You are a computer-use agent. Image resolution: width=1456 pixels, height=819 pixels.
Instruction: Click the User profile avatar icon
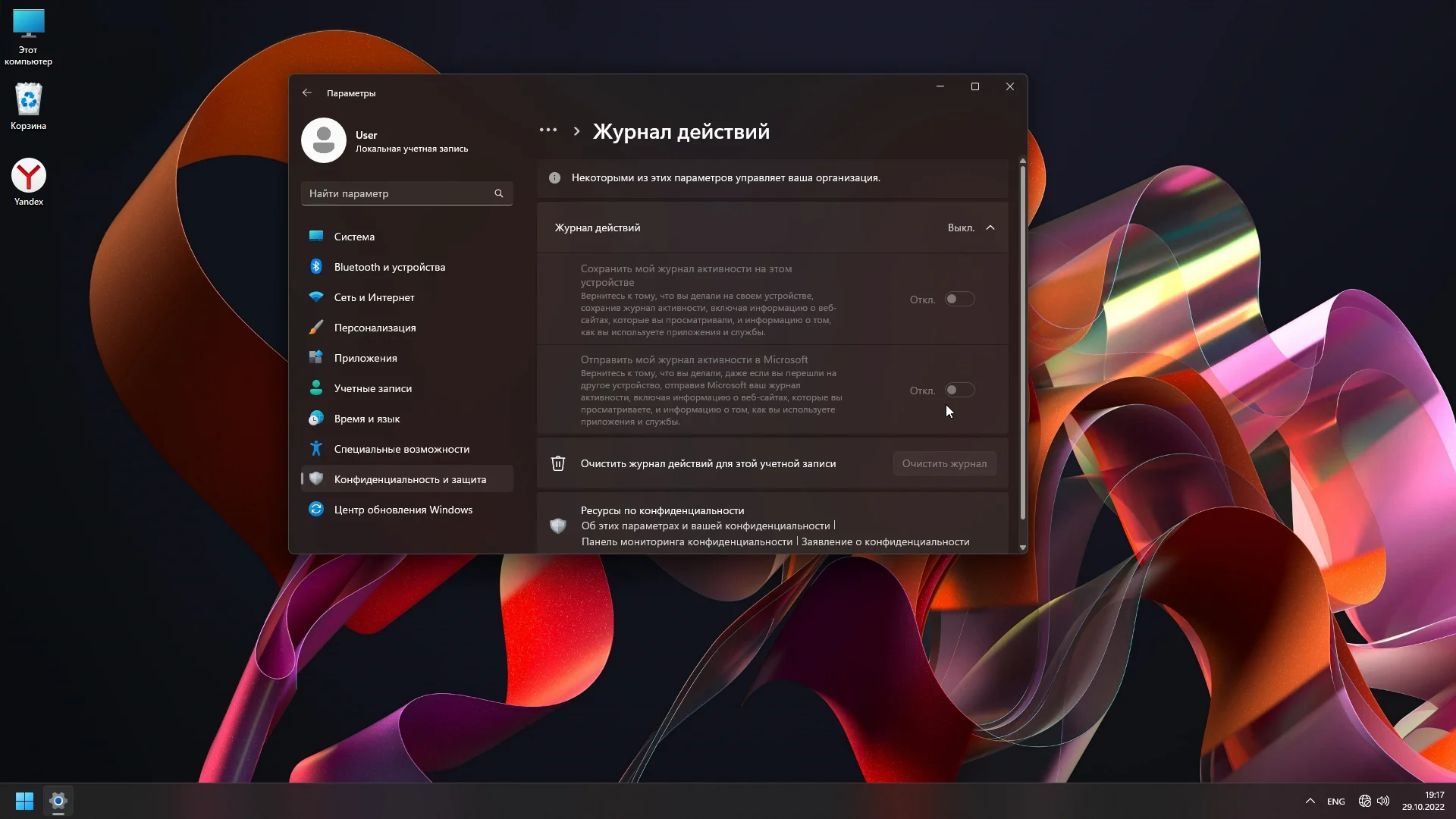click(324, 140)
